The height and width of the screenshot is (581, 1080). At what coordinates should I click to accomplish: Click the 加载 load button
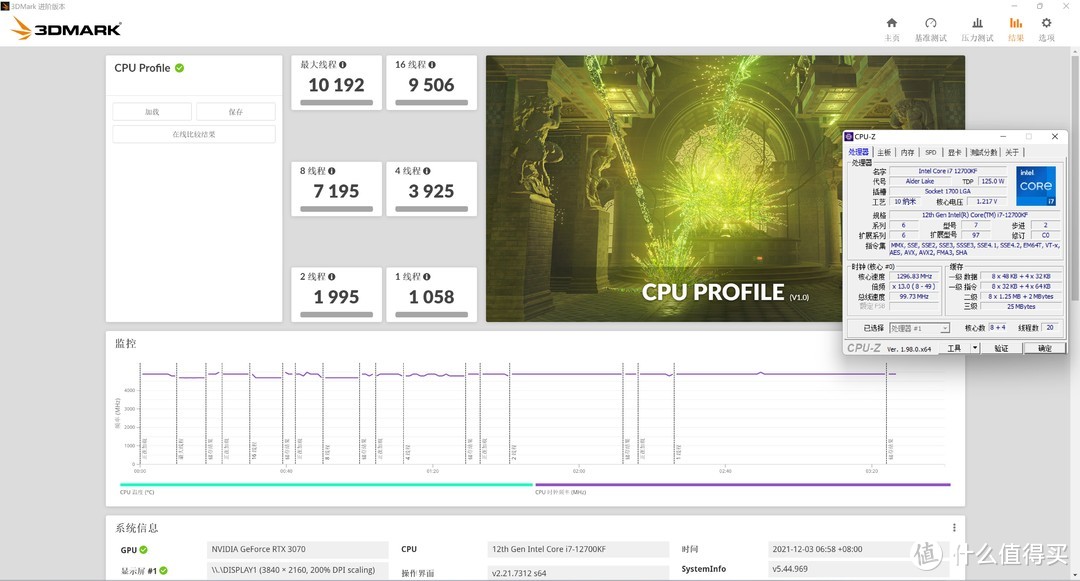click(x=152, y=112)
